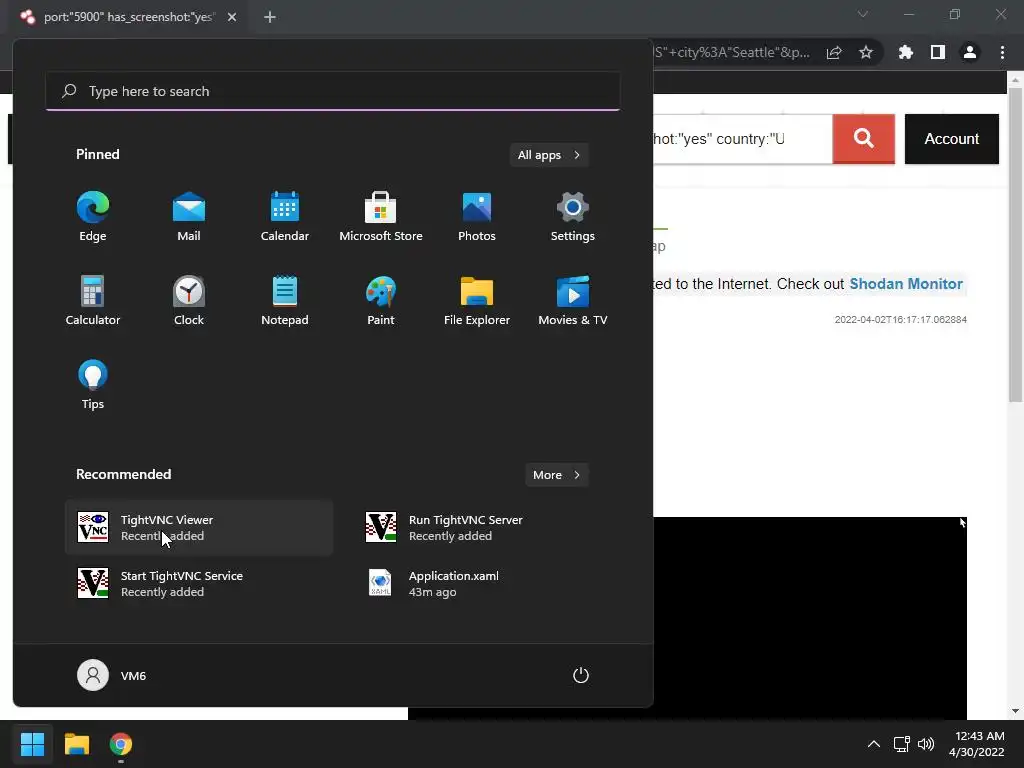Click the red Shodan search button
The image size is (1024, 768).
863,138
